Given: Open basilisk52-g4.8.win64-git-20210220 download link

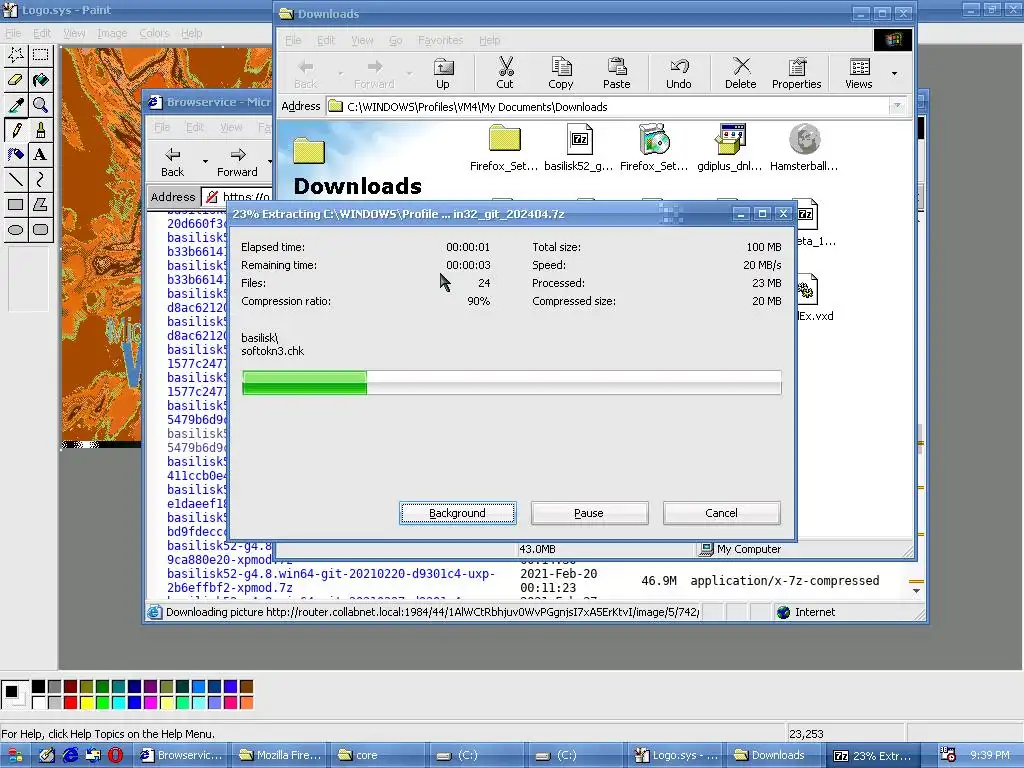Looking at the screenshot, I should [330, 581].
